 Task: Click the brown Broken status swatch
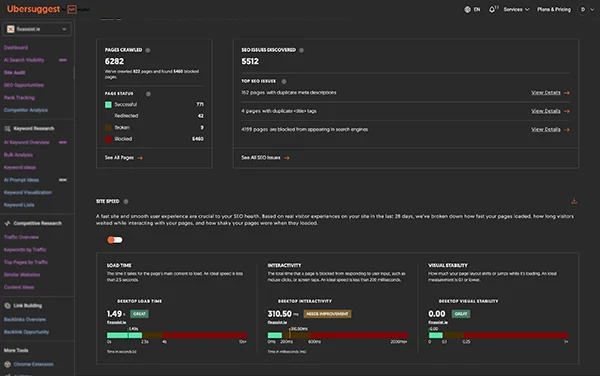point(108,127)
